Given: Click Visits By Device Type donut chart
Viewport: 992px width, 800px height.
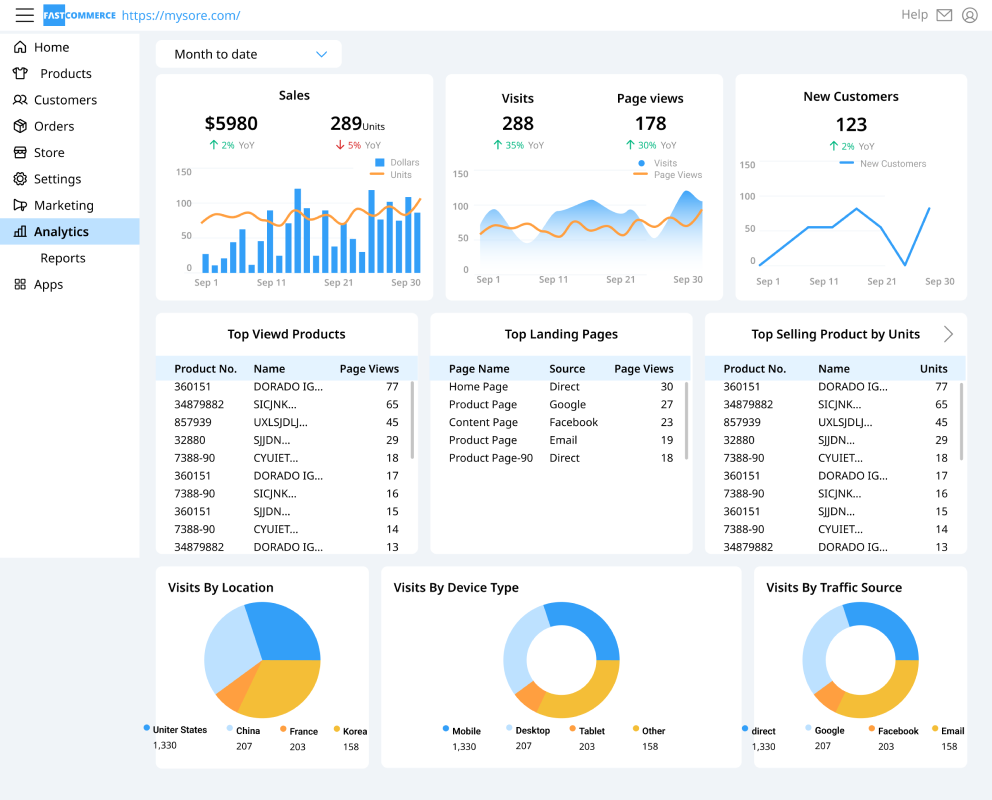Looking at the screenshot, I should [561, 660].
